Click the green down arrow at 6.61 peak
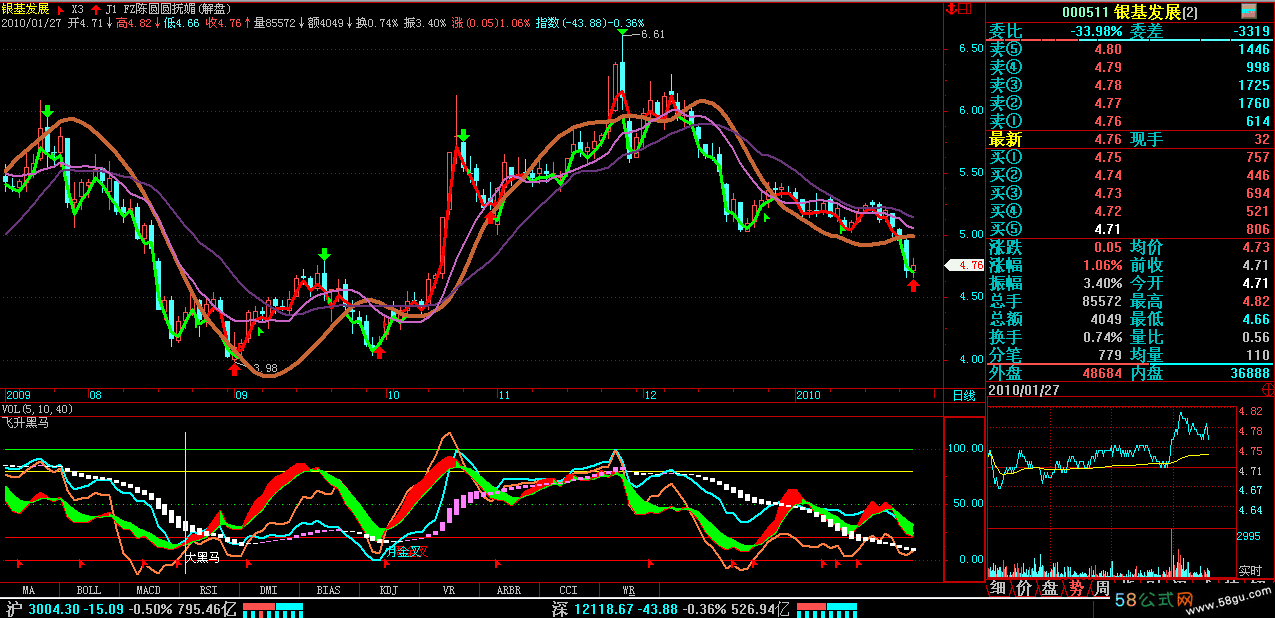Screen dimensions: 1275x618 622,33
